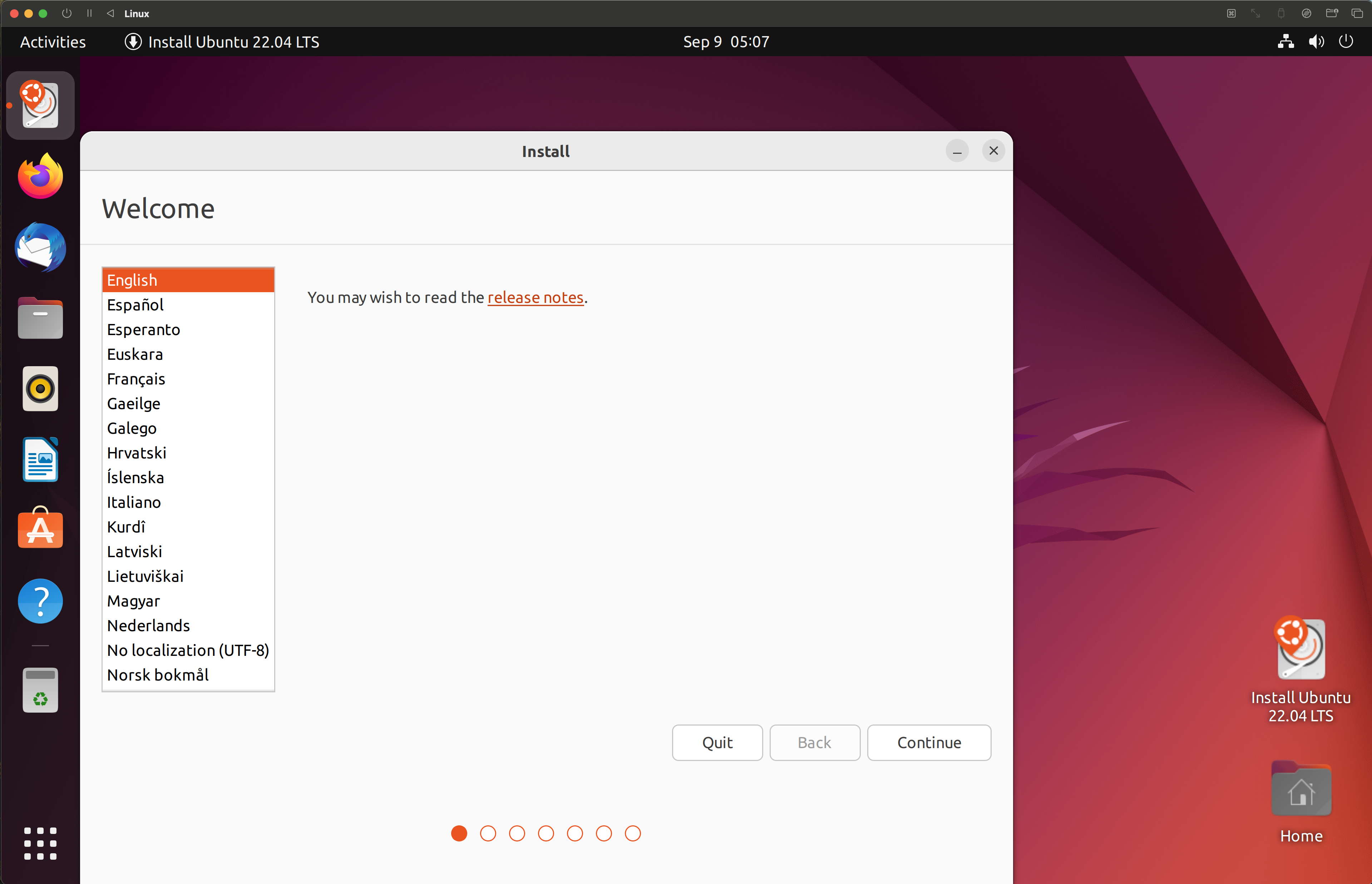
Task: Open the volume indicator in top bar
Action: tap(1316, 41)
